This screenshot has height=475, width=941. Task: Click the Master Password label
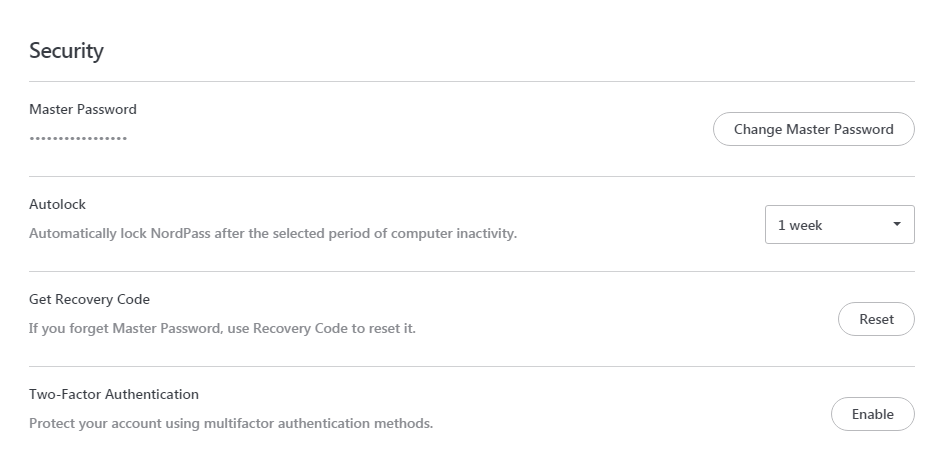click(83, 109)
